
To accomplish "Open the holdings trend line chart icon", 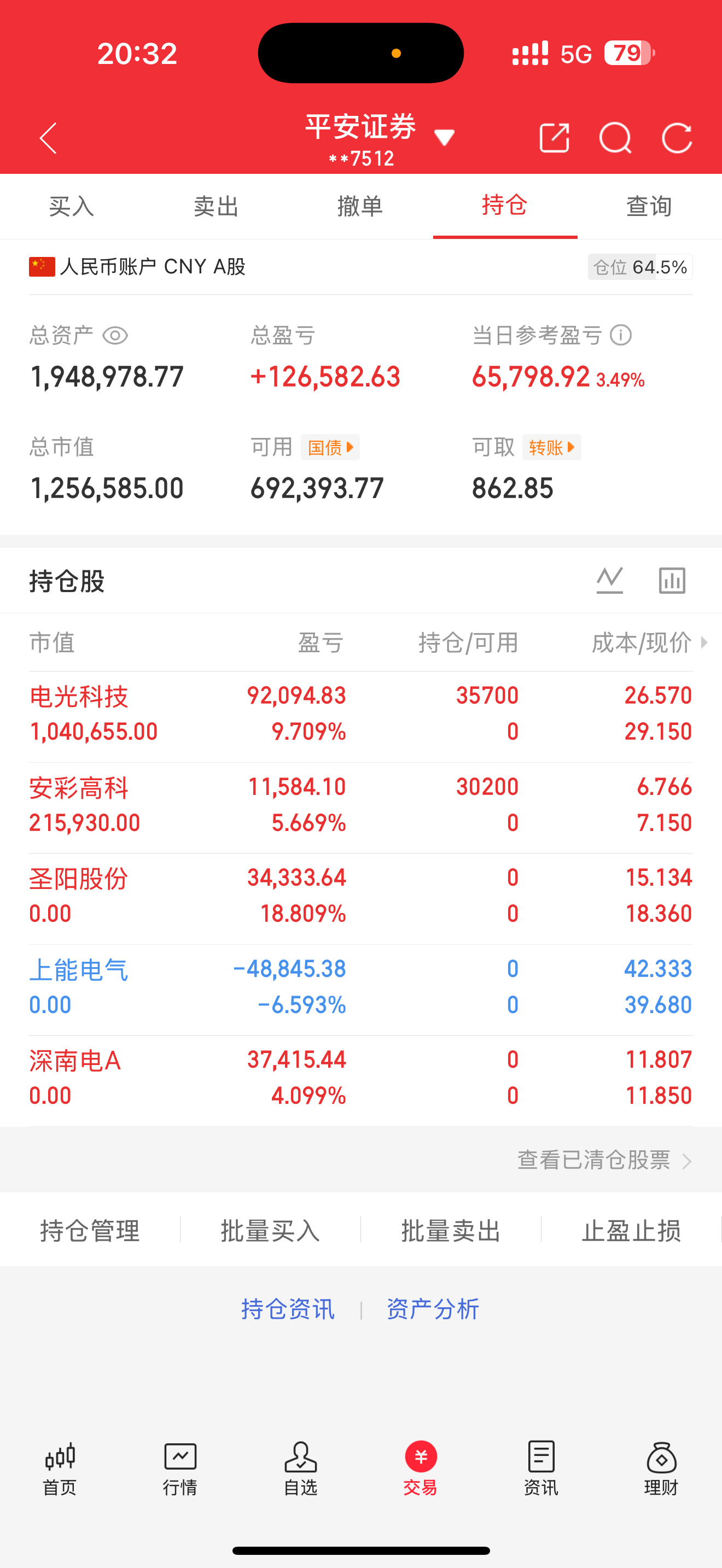I will click(609, 580).
